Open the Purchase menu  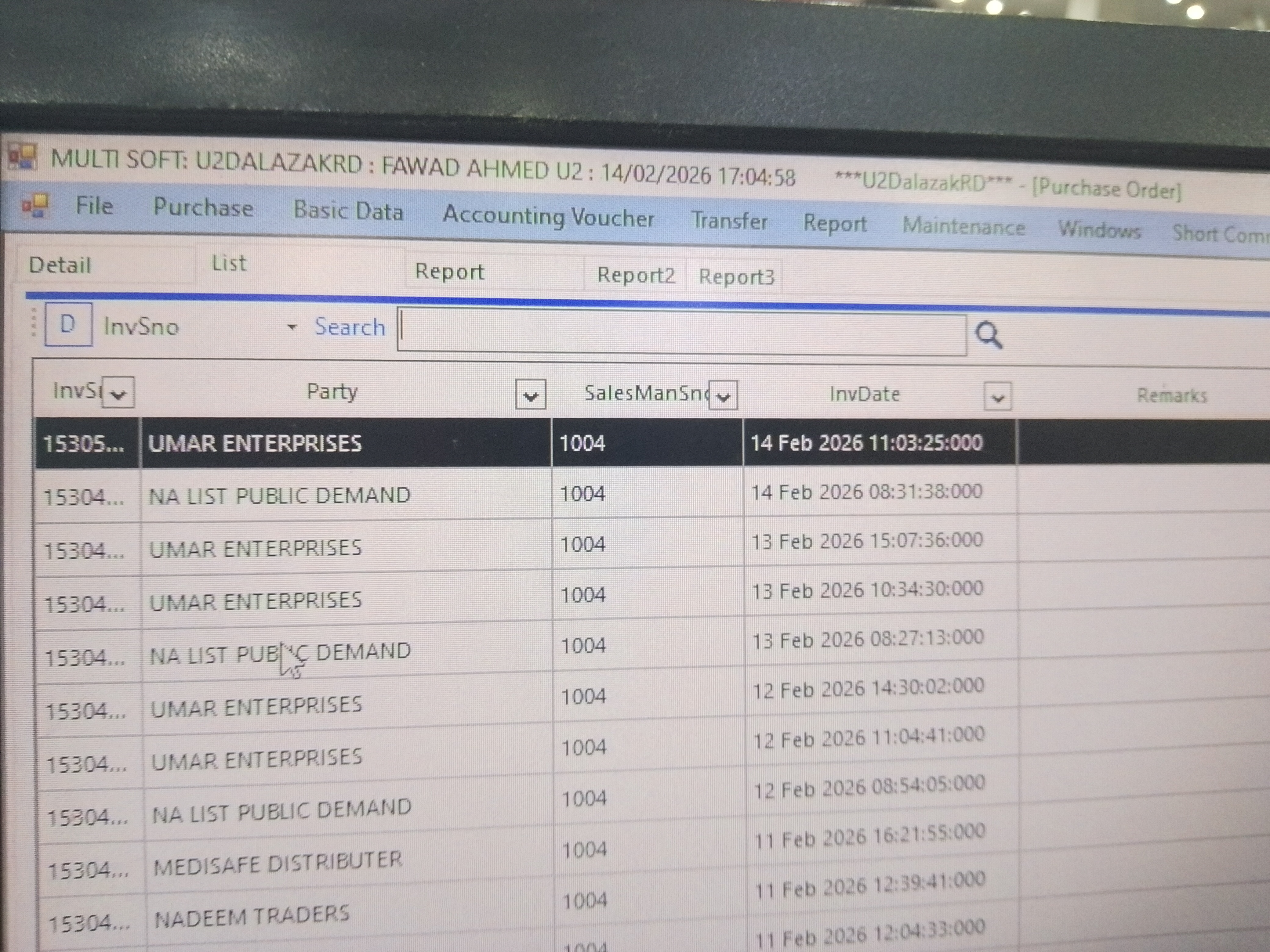[x=203, y=208]
